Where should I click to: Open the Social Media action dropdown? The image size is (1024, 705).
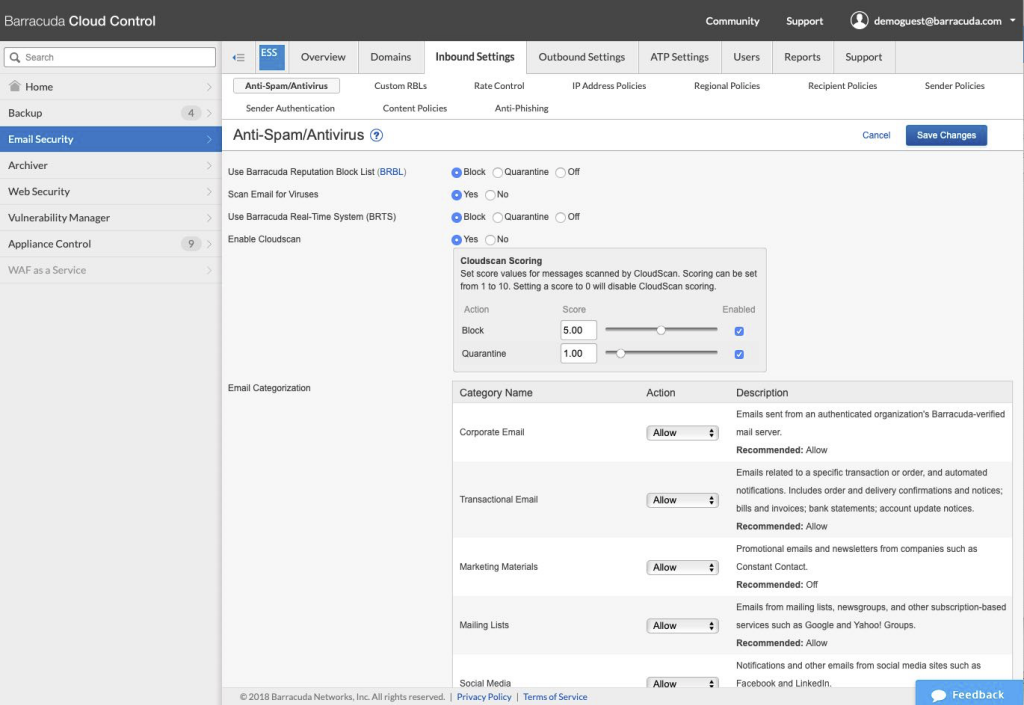point(682,683)
